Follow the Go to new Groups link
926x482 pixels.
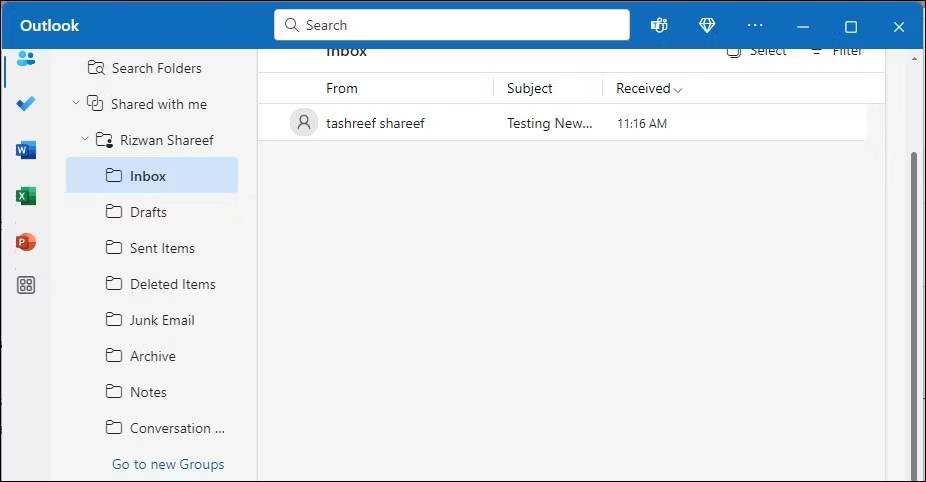pos(168,464)
